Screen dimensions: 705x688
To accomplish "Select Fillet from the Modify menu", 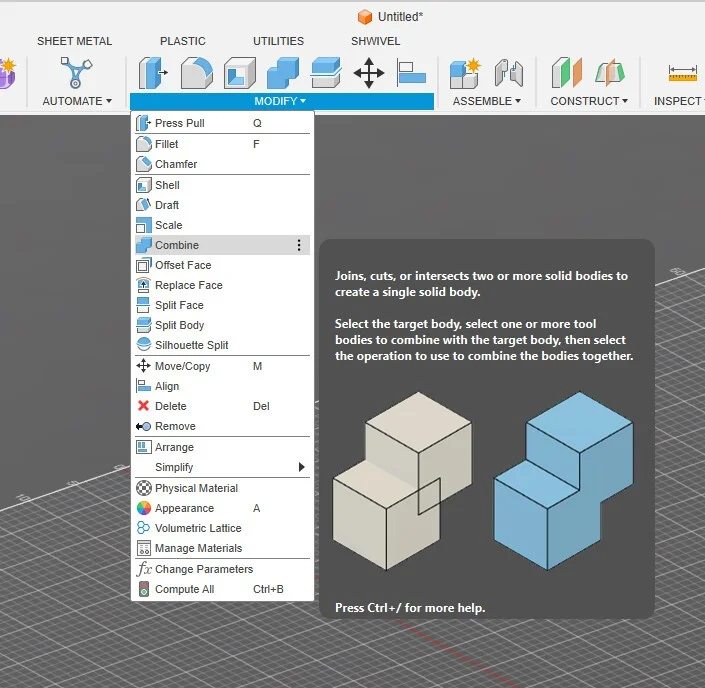I will click(223, 144).
